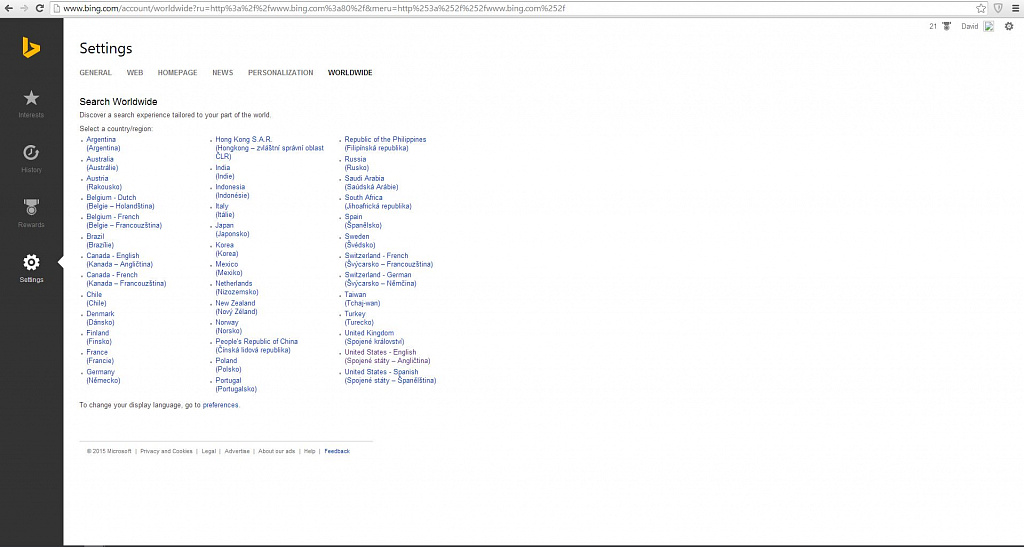Click David's profile picture icon

click(x=989, y=27)
